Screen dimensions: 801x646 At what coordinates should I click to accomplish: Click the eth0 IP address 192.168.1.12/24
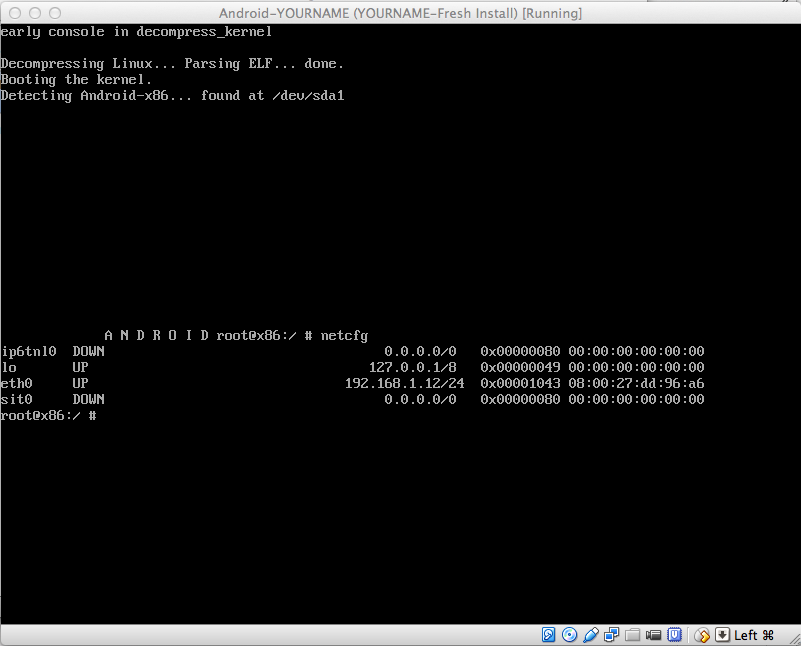click(405, 384)
